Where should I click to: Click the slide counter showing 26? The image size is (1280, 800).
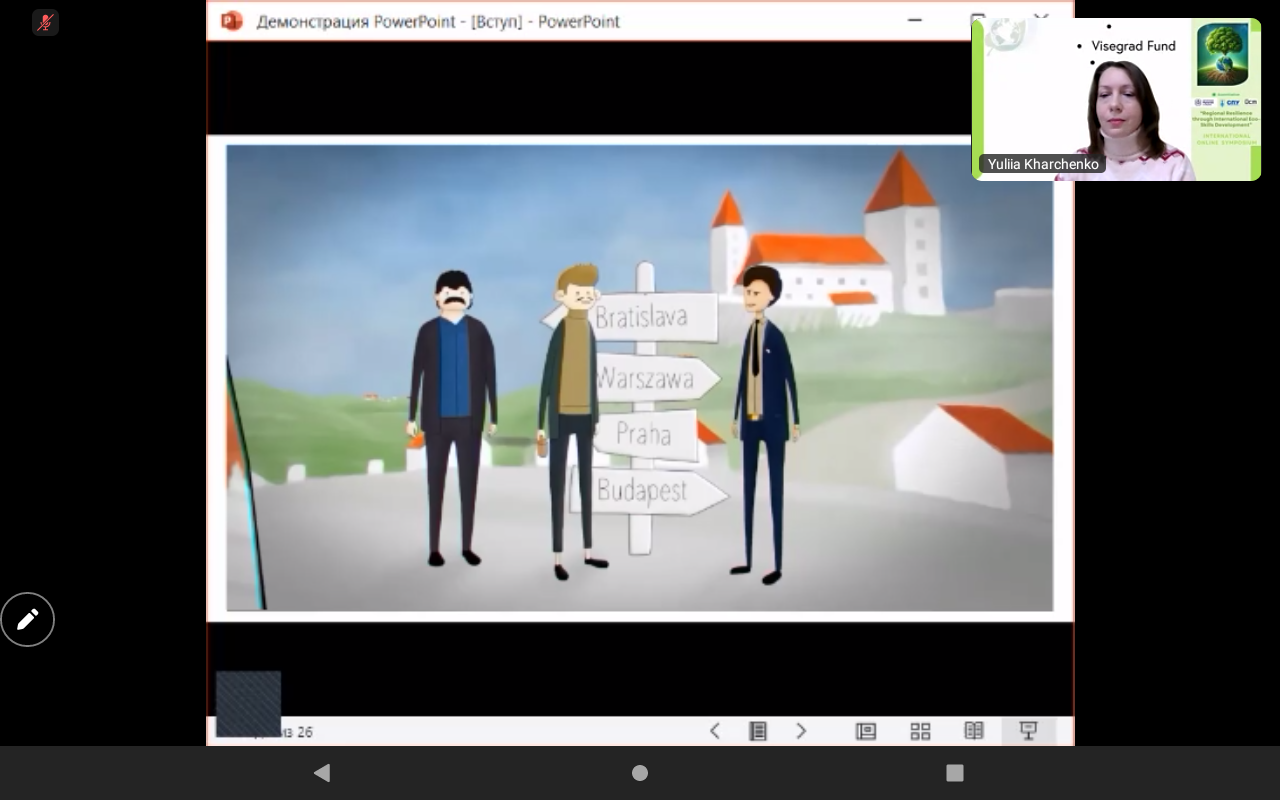[295, 732]
